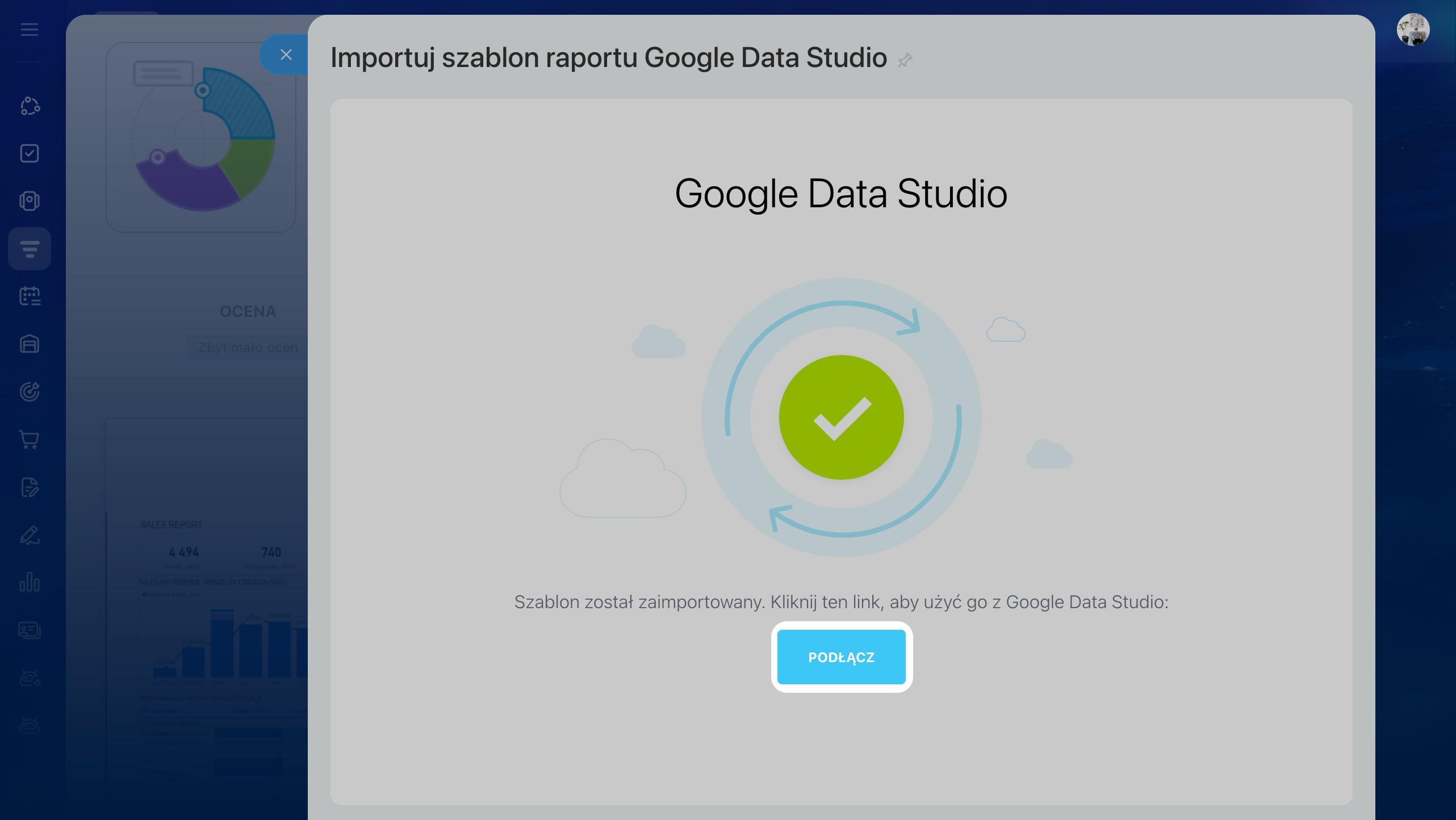Open the shopping cart icon in sidebar
1456x820 pixels.
[30, 439]
